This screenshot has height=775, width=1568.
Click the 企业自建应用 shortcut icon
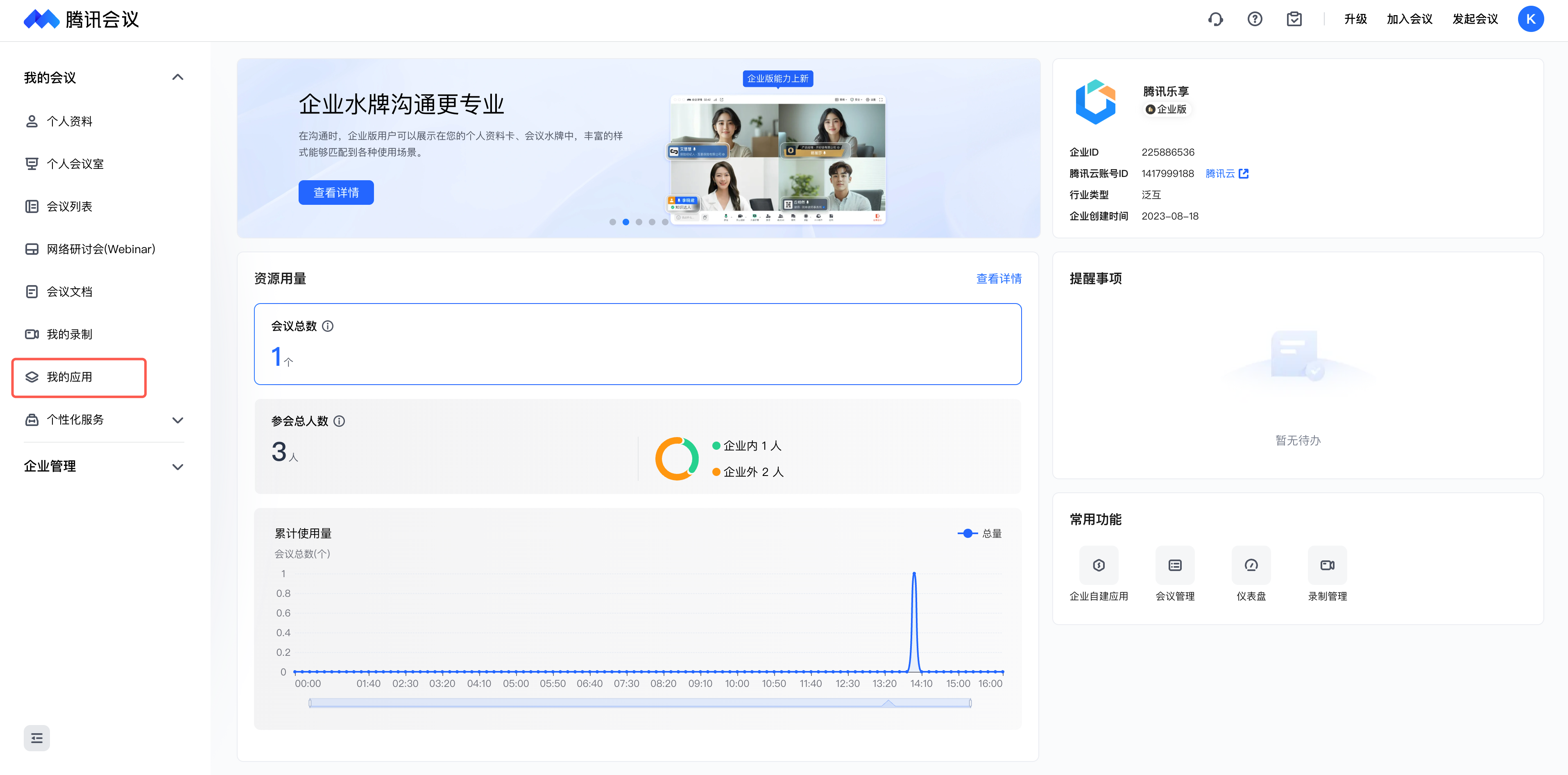coord(1099,565)
